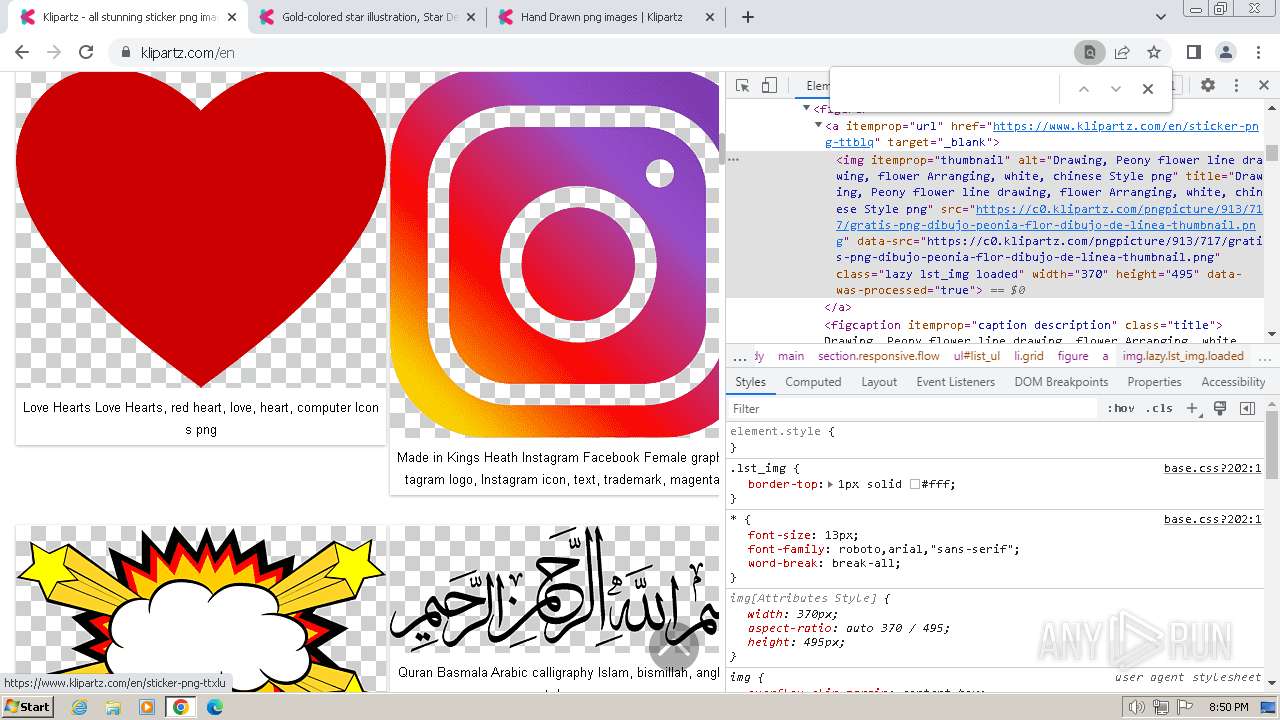Open the tab search dropdown arrow
The height and width of the screenshot is (720, 1280).
[x=1161, y=17]
